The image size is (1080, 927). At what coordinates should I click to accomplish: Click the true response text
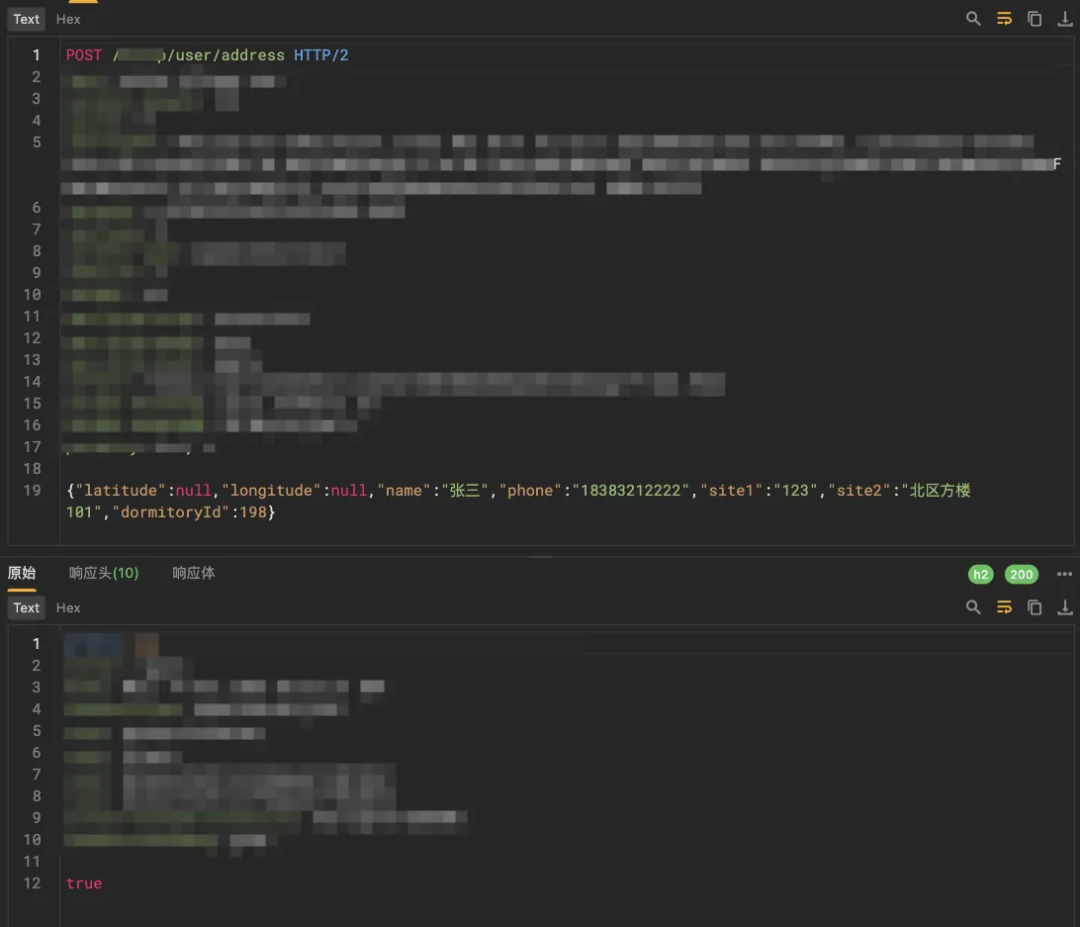coord(84,883)
